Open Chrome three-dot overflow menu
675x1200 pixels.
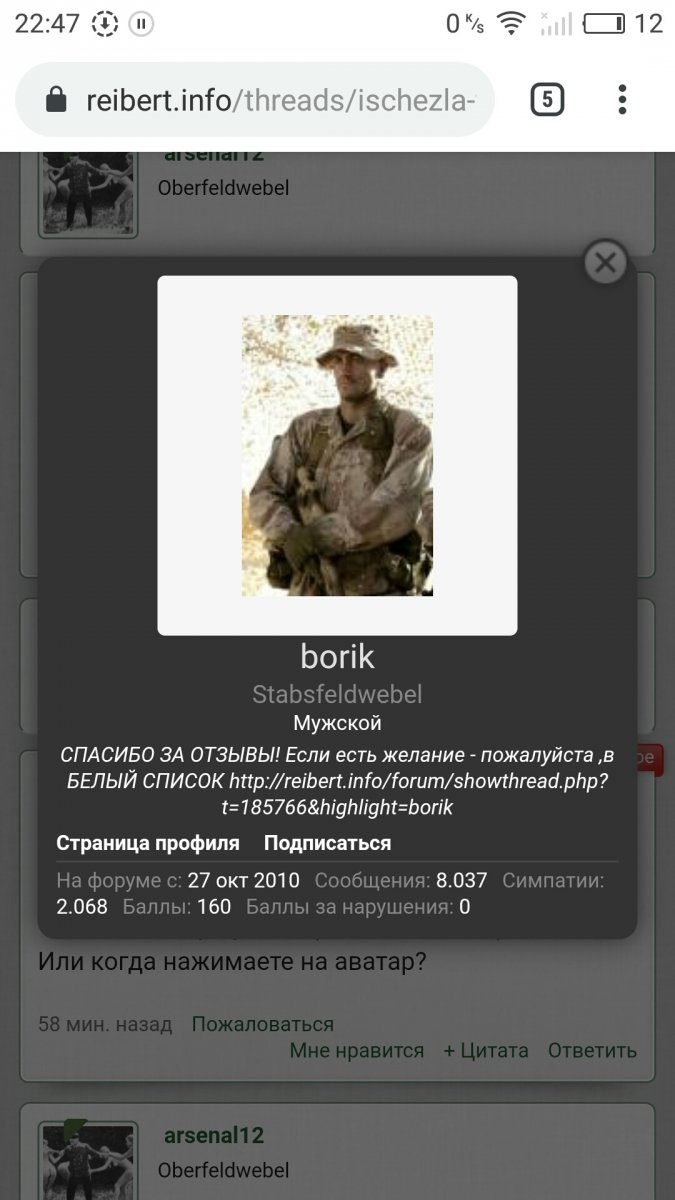point(622,99)
